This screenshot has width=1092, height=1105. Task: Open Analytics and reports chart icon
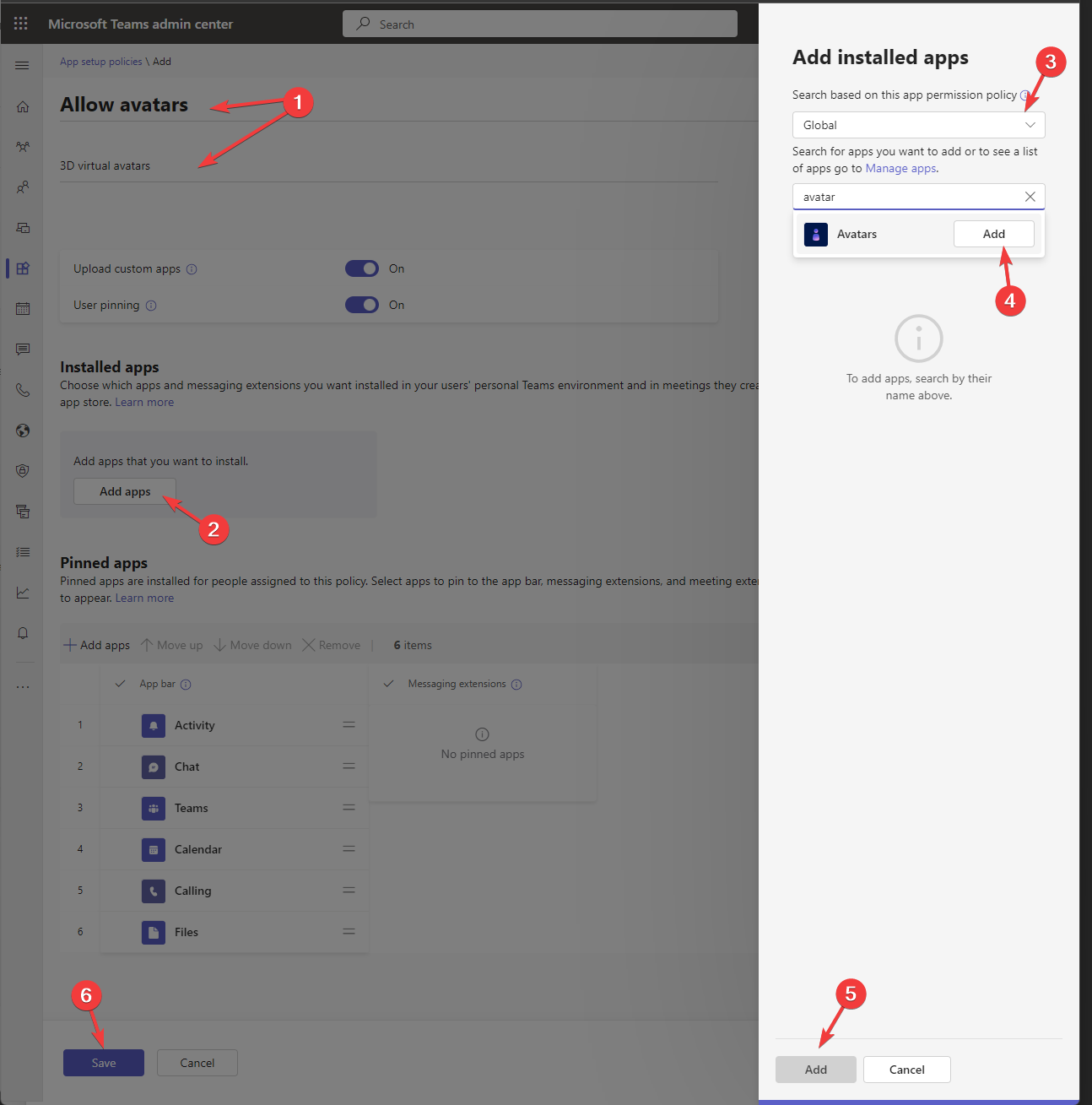click(x=23, y=593)
